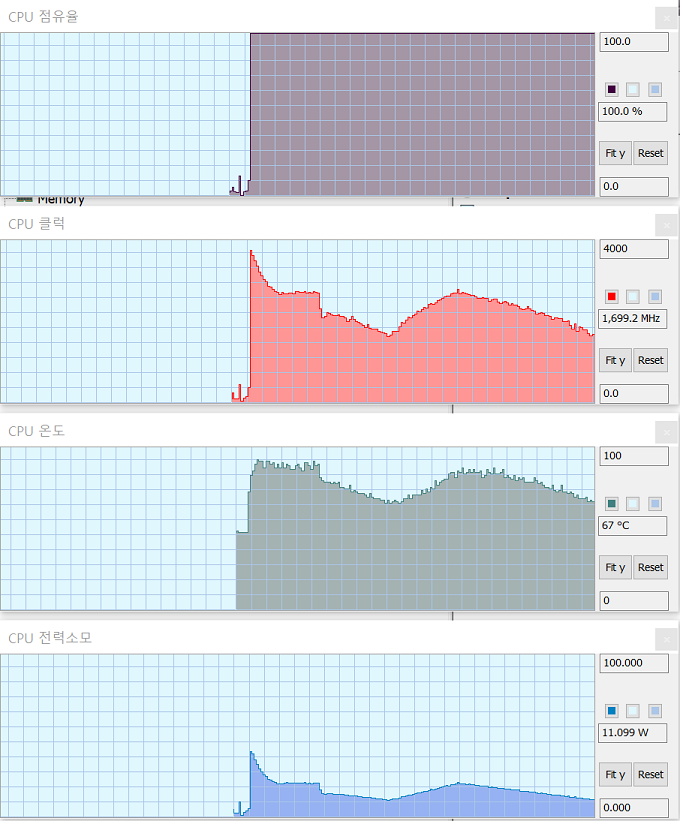The width and height of the screenshot is (680, 821).
Task: Edit the 100.0 maximum field of CPU 점유율
Action: click(x=634, y=42)
